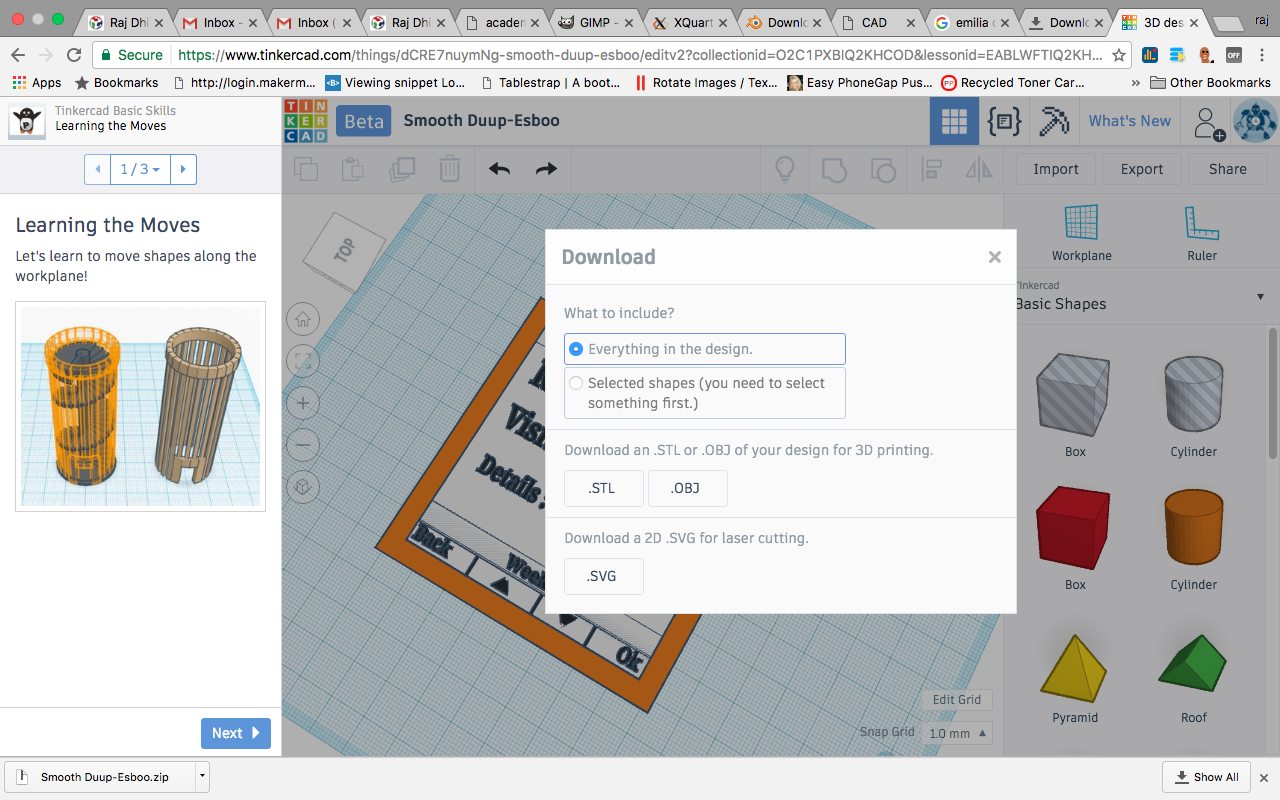The image size is (1280, 800).
Task: Click Show All downloads button
Action: (x=1205, y=777)
